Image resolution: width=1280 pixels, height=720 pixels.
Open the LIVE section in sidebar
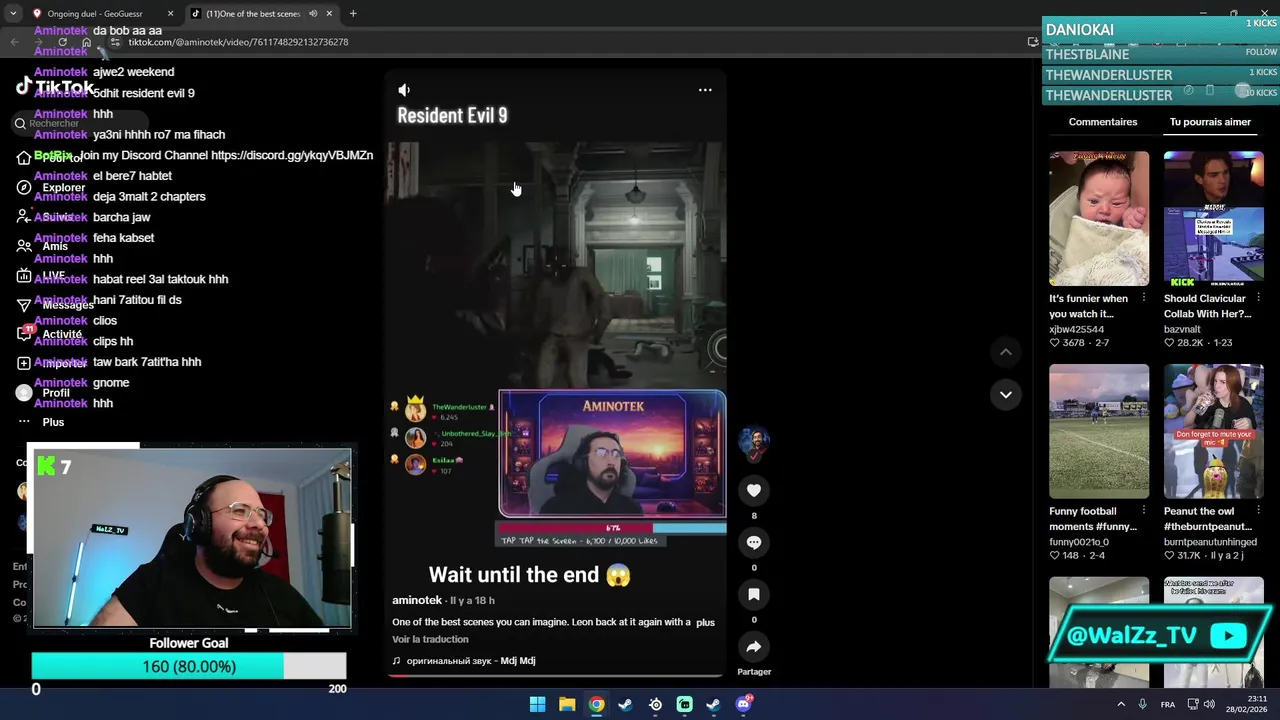(x=42, y=275)
